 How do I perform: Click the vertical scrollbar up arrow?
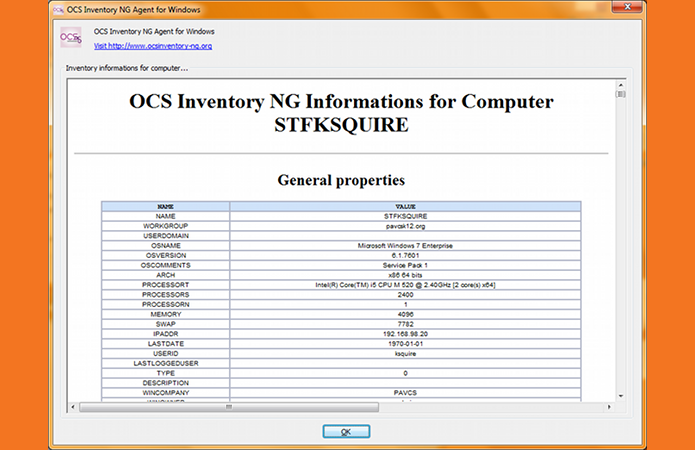pyautogui.click(x=621, y=85)
